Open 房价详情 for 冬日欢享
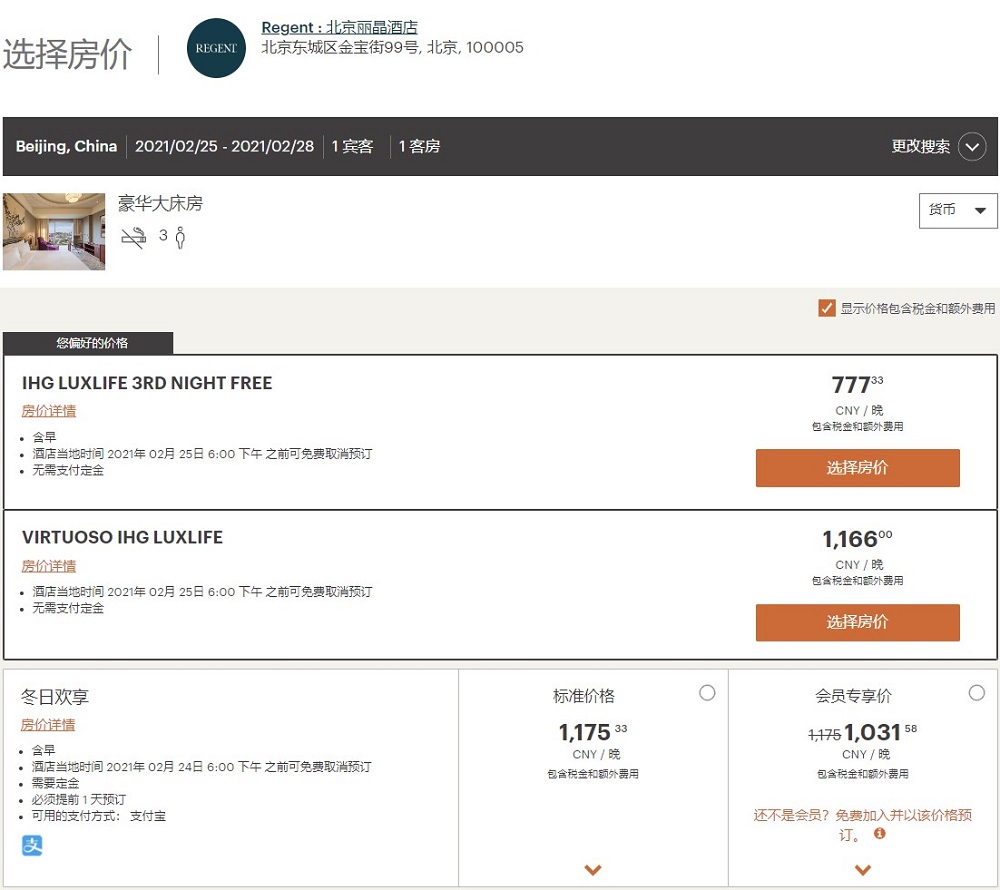This screenshot has height=890, width=1000. [48, 724]
